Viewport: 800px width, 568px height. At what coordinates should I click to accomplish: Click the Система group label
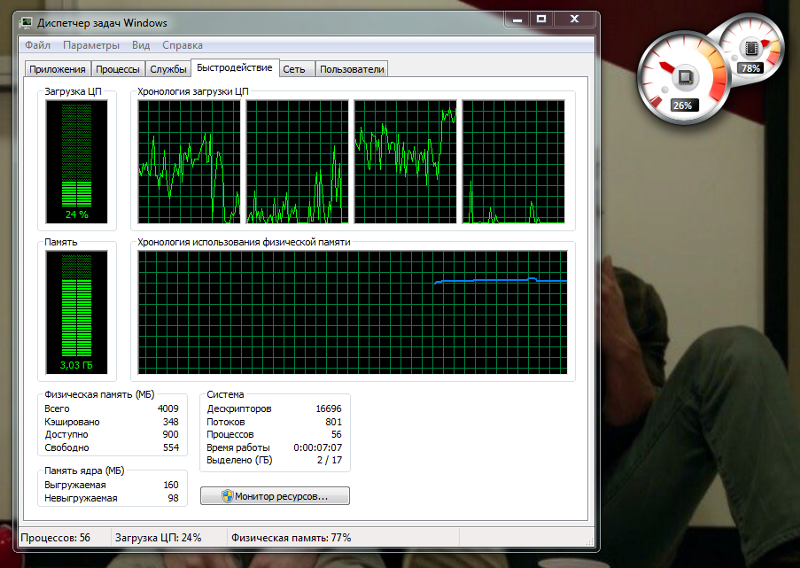pyautogui.click(x=225, y=394)
